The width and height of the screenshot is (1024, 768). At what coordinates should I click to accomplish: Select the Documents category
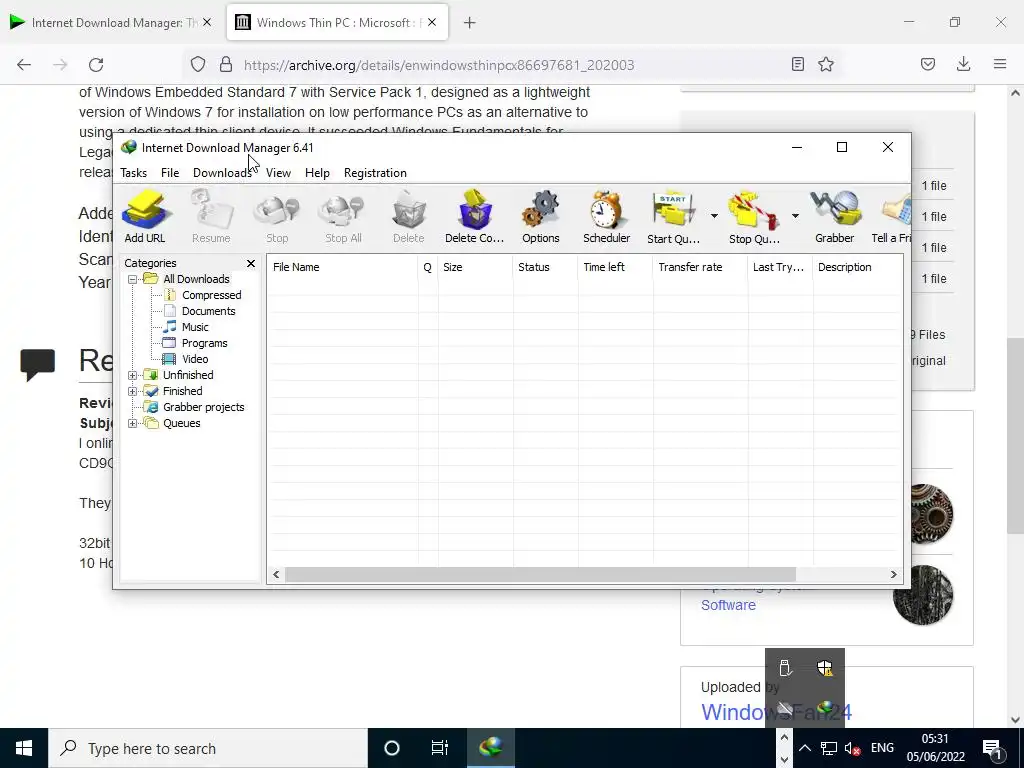pos(208,311)
